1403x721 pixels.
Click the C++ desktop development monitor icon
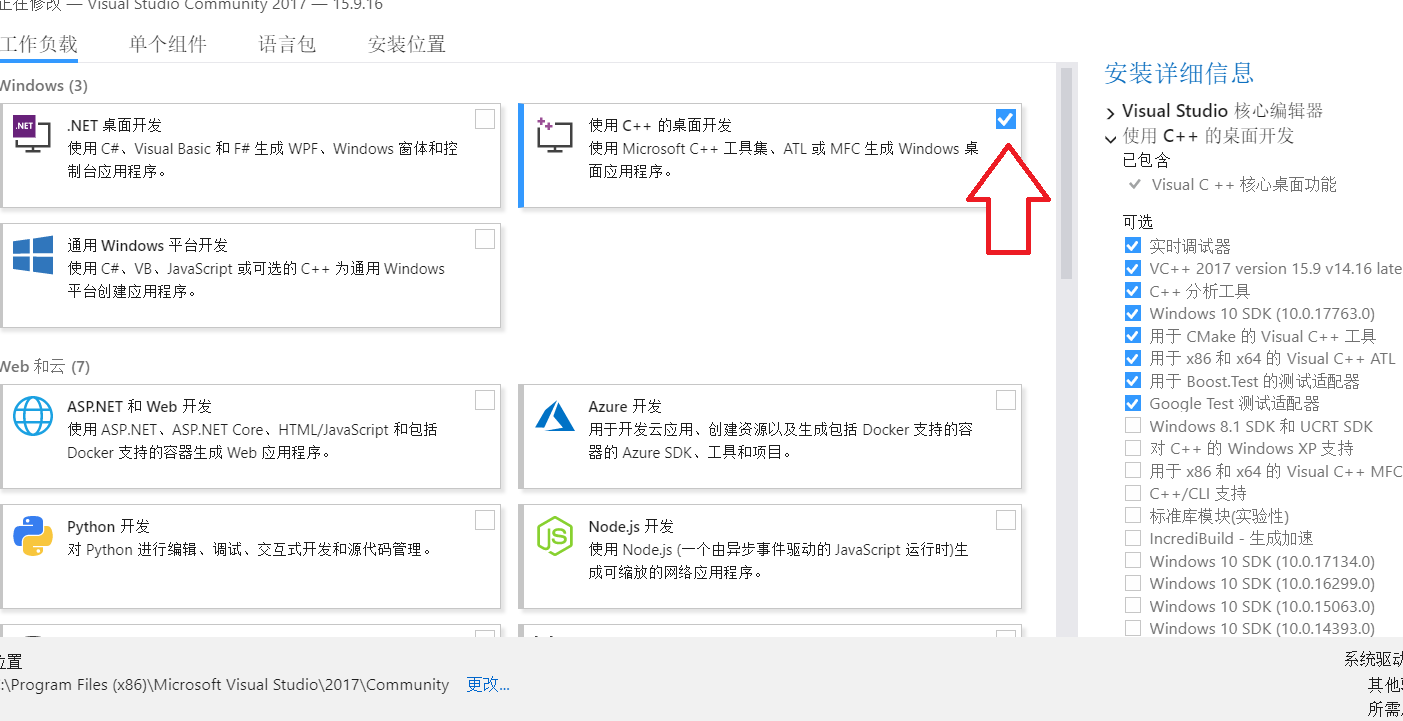[554, 135]
